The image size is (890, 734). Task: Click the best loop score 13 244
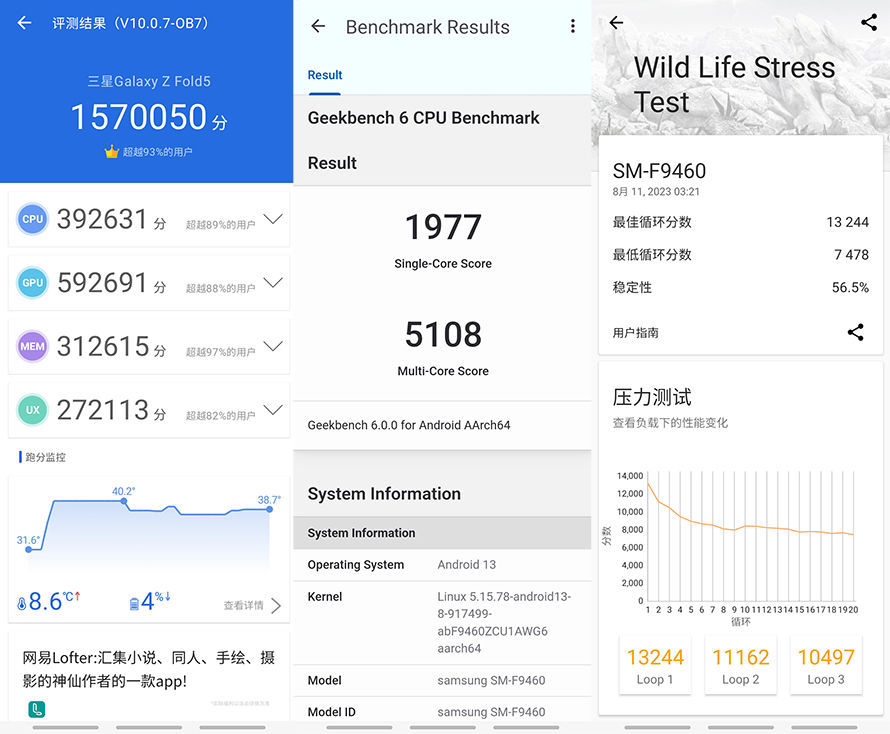click(847, 222)
